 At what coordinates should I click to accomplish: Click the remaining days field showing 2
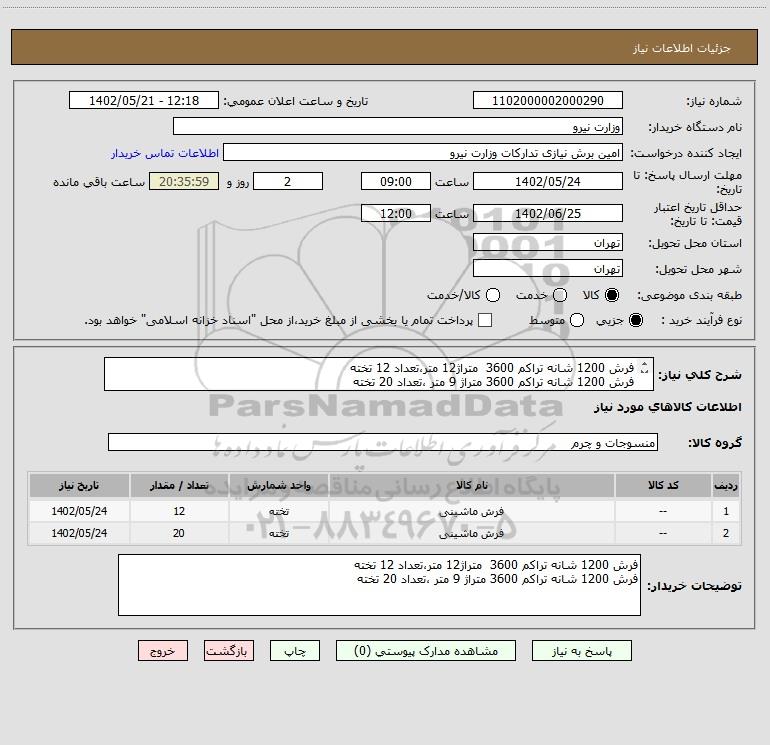pos(288,181)
